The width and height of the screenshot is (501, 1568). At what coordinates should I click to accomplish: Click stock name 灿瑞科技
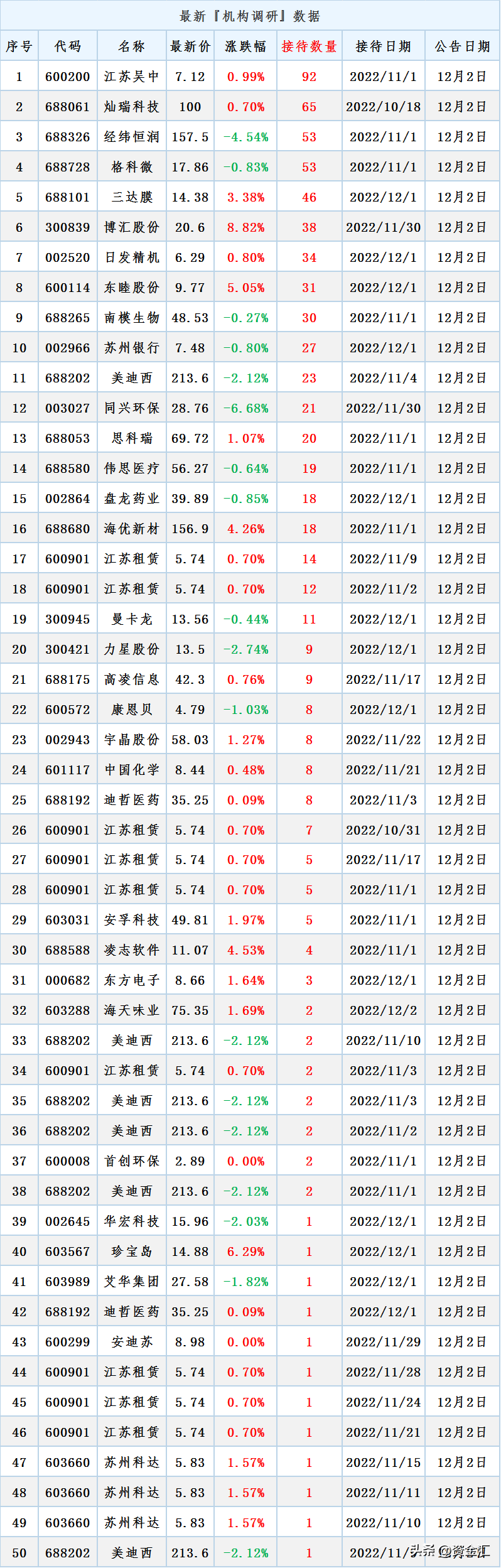coord(132,107)
